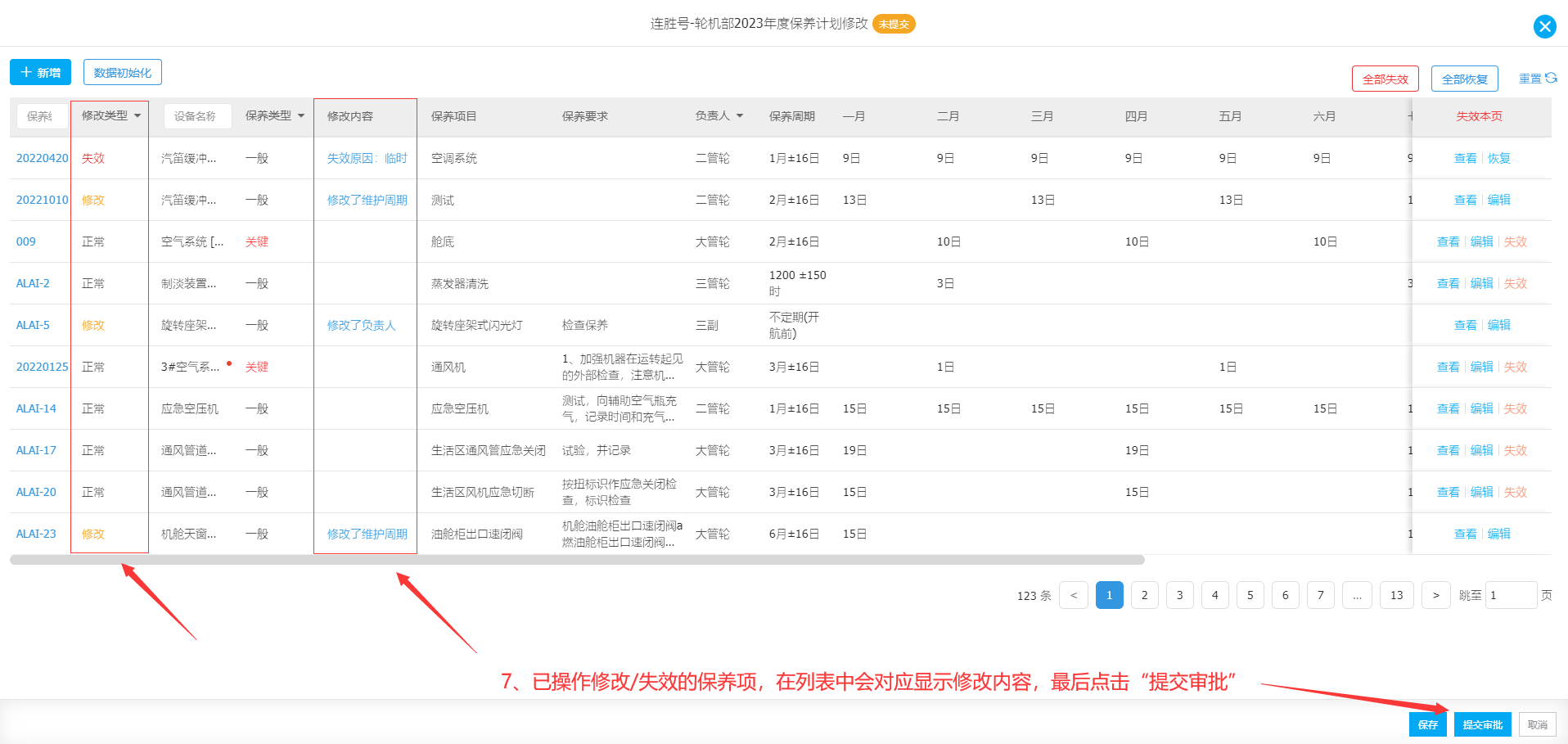Click 失效 for row ALAI-2
Viewport: 1568px width, 744px height.
click(x=1515, y=283)
